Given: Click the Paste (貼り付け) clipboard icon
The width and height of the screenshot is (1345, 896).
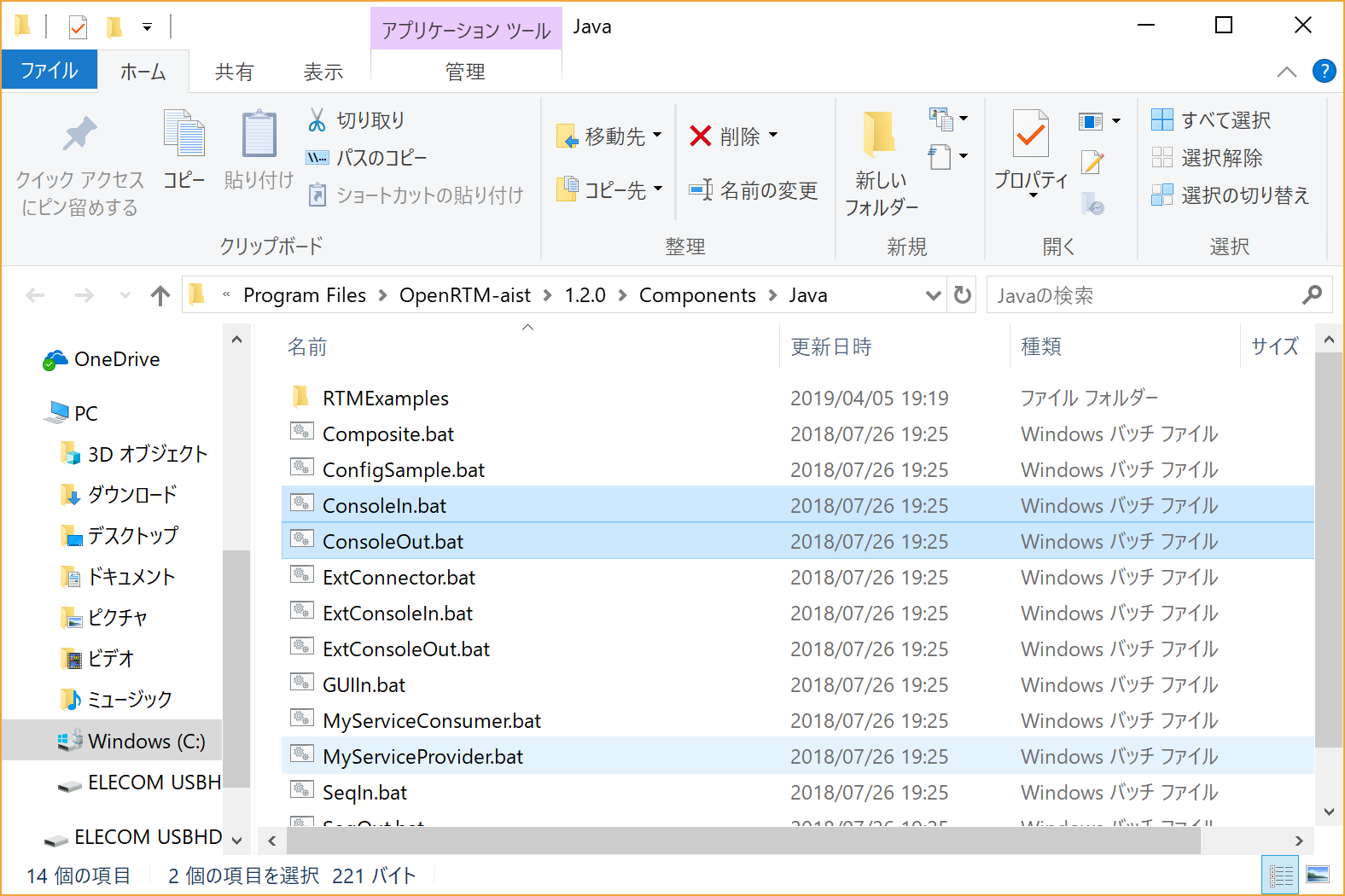Looking at the screenshot, I should (259, 133).
